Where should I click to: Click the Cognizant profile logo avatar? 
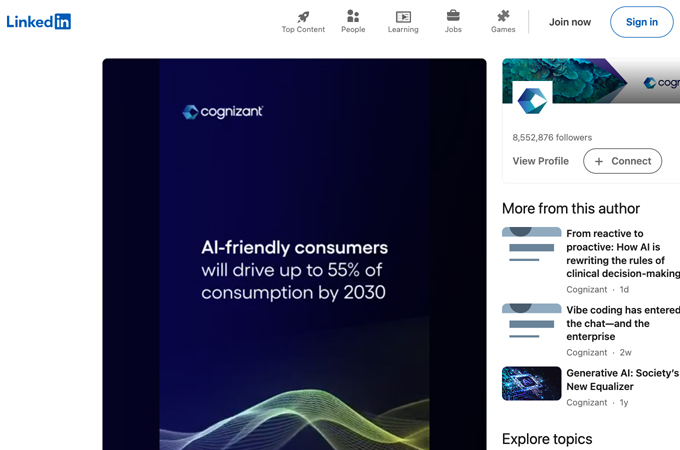(533, 101)
